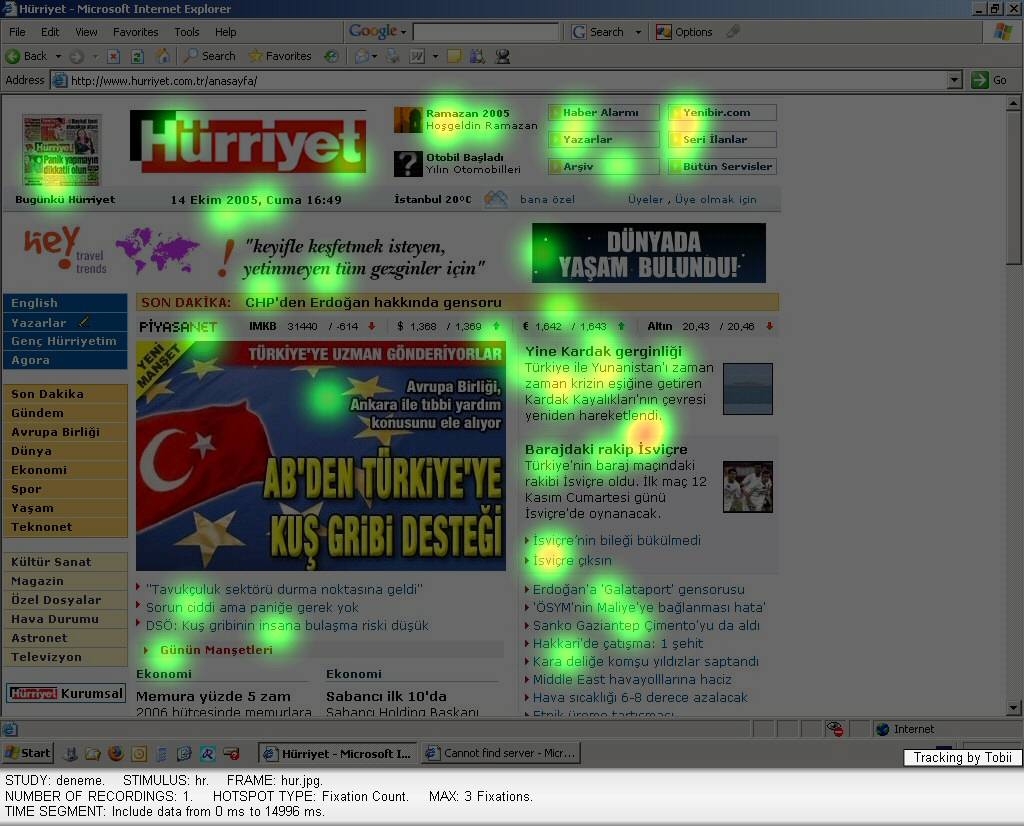Open the Help menu
The width and height of the screenshot is (1024, 826).
click(x=225, y=32)
